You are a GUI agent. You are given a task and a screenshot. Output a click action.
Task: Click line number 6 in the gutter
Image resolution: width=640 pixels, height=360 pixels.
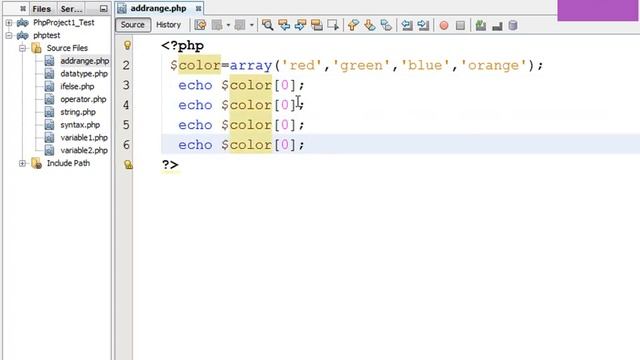(x=126, y=145)
